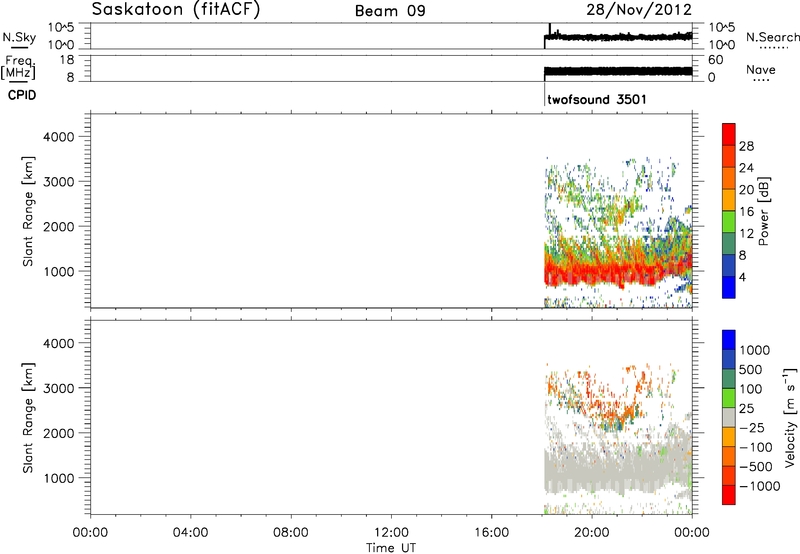Click the '-1000' tick on Velocity colorbar

(x=759, y=486)
